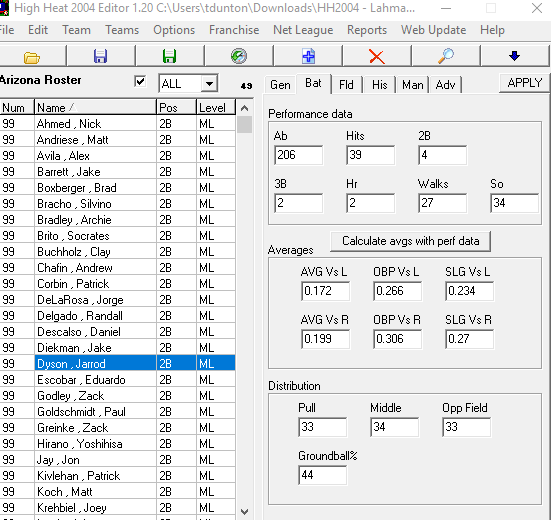Click the Opp Field input field

(466, 427)
